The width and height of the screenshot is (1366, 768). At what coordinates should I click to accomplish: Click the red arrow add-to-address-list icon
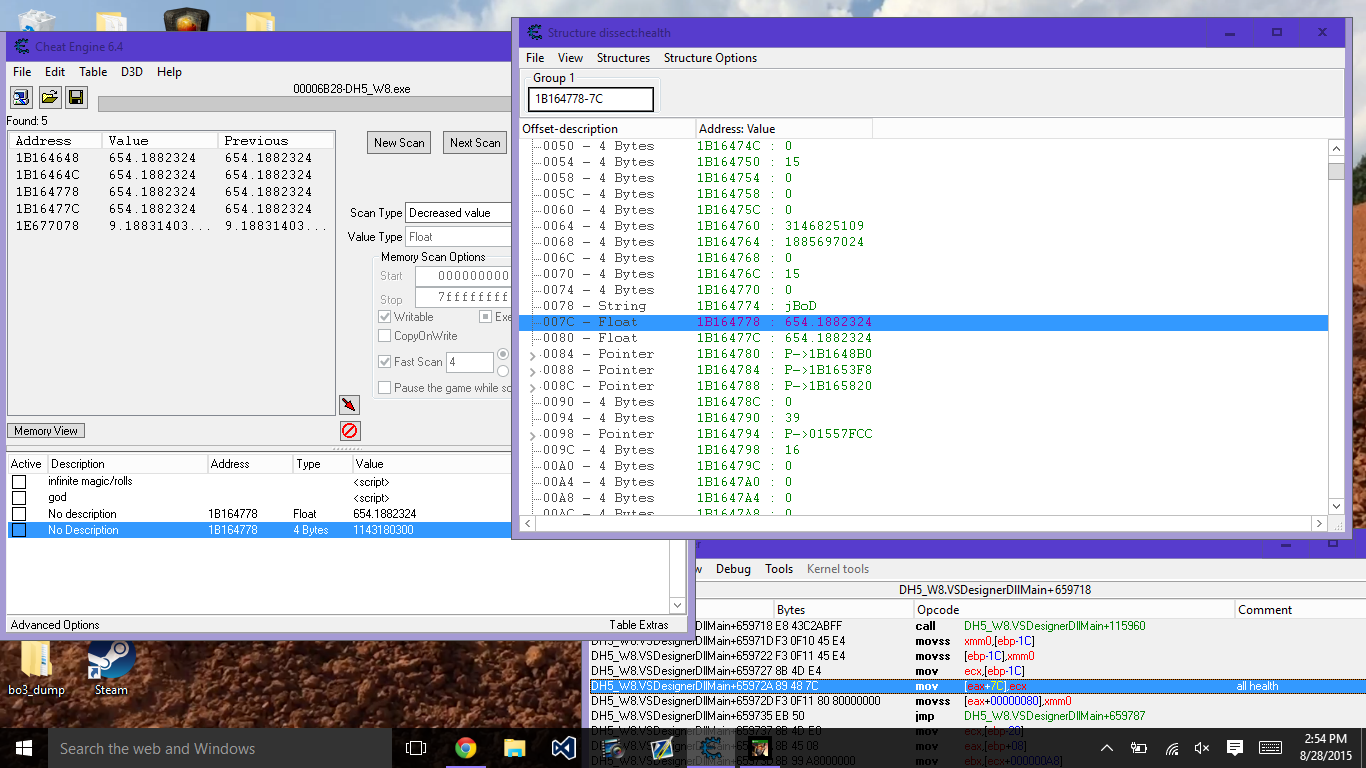pyautogui.click(x=349, y=404)
